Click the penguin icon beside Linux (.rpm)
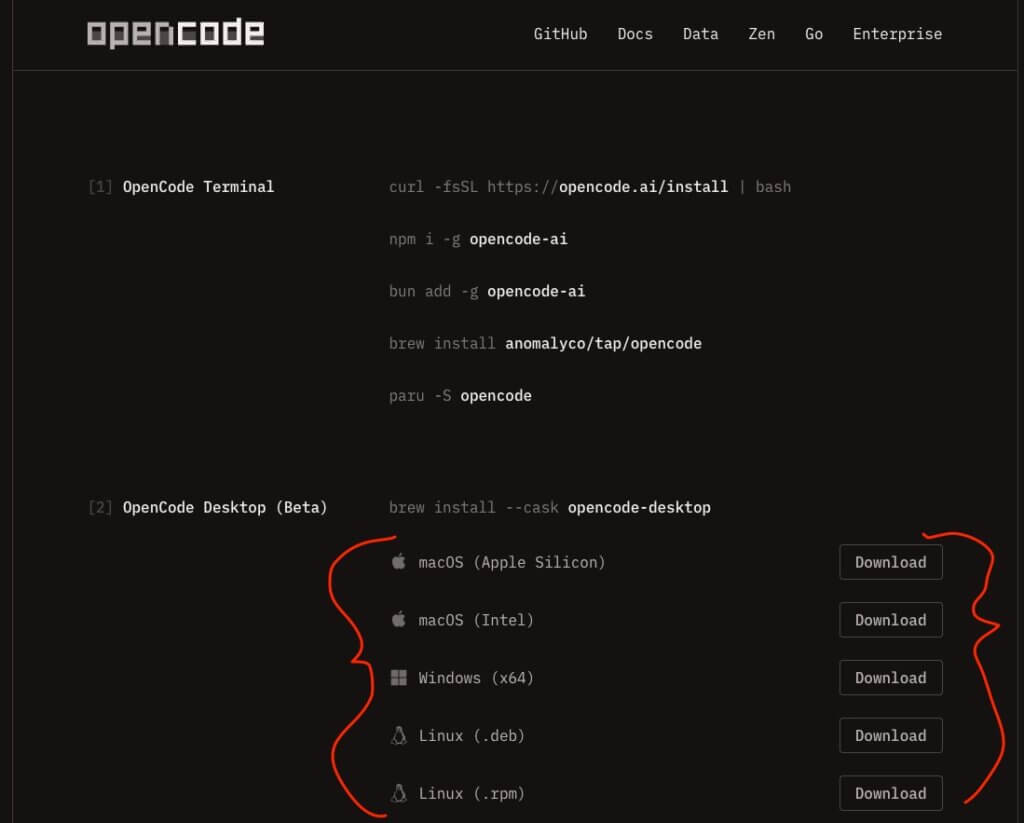 click(x=398, y=793)
